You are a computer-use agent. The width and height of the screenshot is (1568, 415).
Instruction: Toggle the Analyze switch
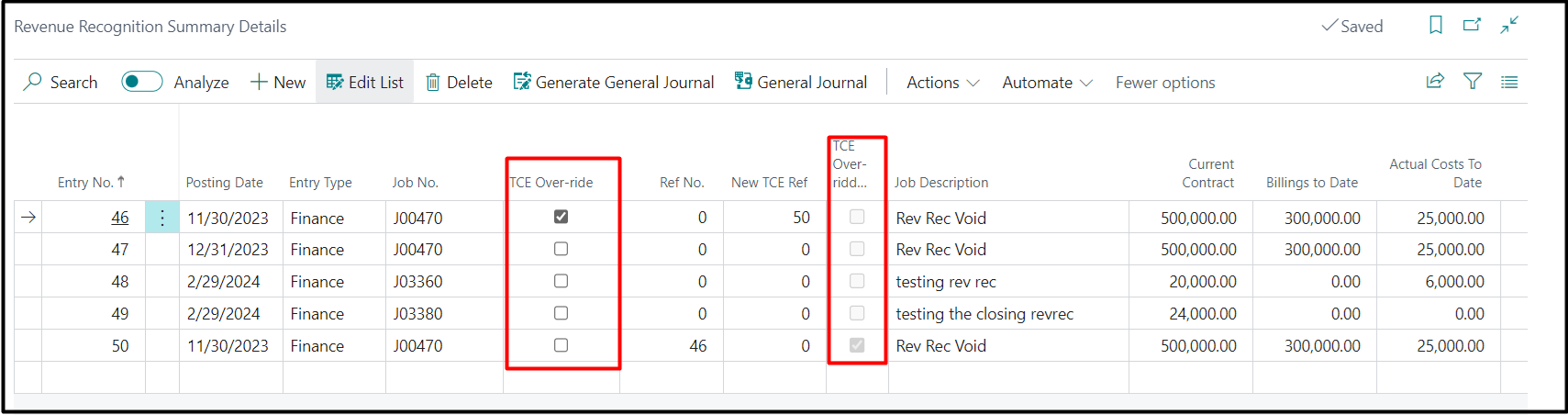(141, 82)
